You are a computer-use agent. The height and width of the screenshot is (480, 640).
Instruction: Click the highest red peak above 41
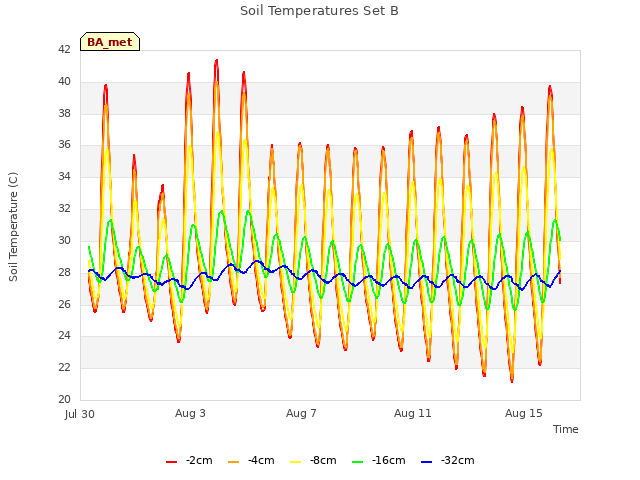(216, 61)
